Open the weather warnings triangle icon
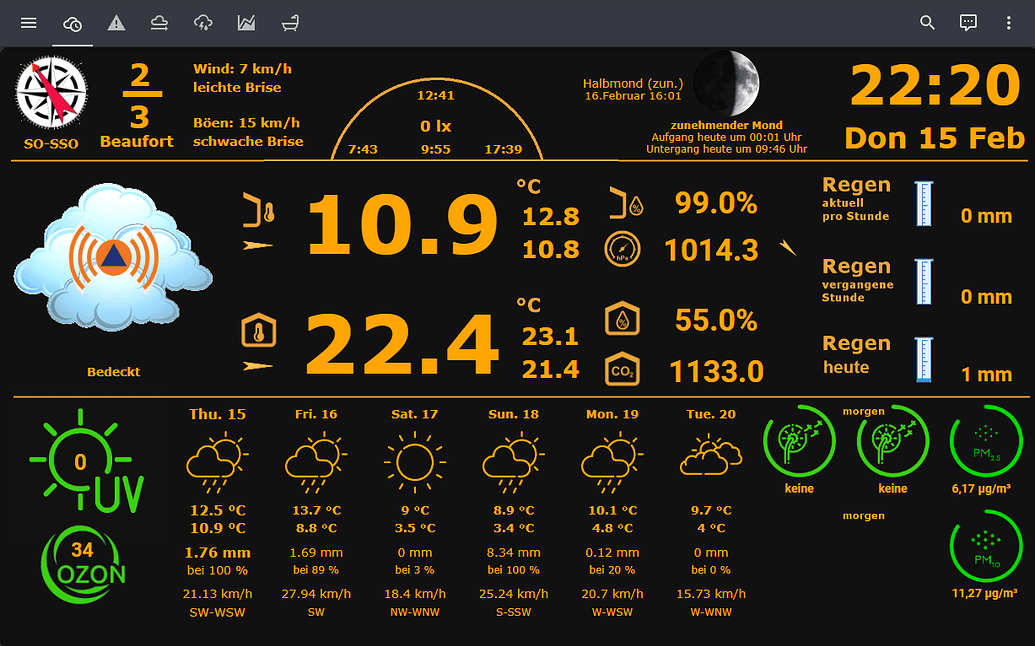Image resolution: width=1035 pixels, height=646 pixels. click(116, 22)
